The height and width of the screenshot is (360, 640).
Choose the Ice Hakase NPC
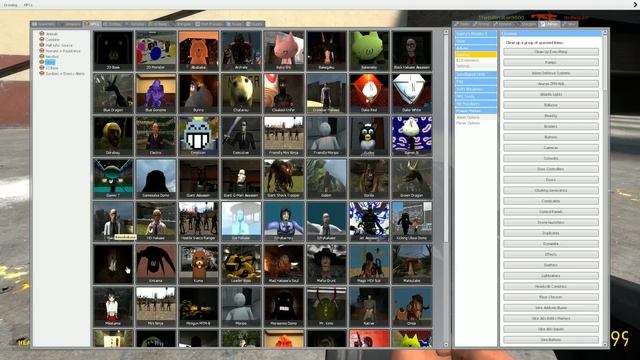(x=241, y=221)
